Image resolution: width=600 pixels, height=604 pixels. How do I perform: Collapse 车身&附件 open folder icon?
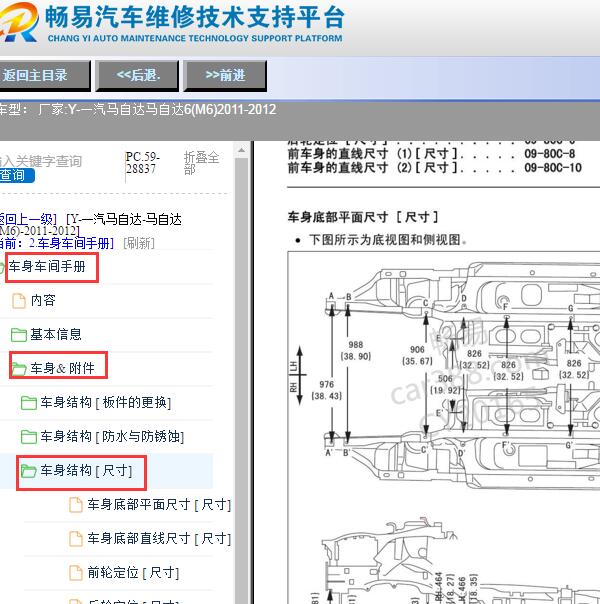pos(18,369)
